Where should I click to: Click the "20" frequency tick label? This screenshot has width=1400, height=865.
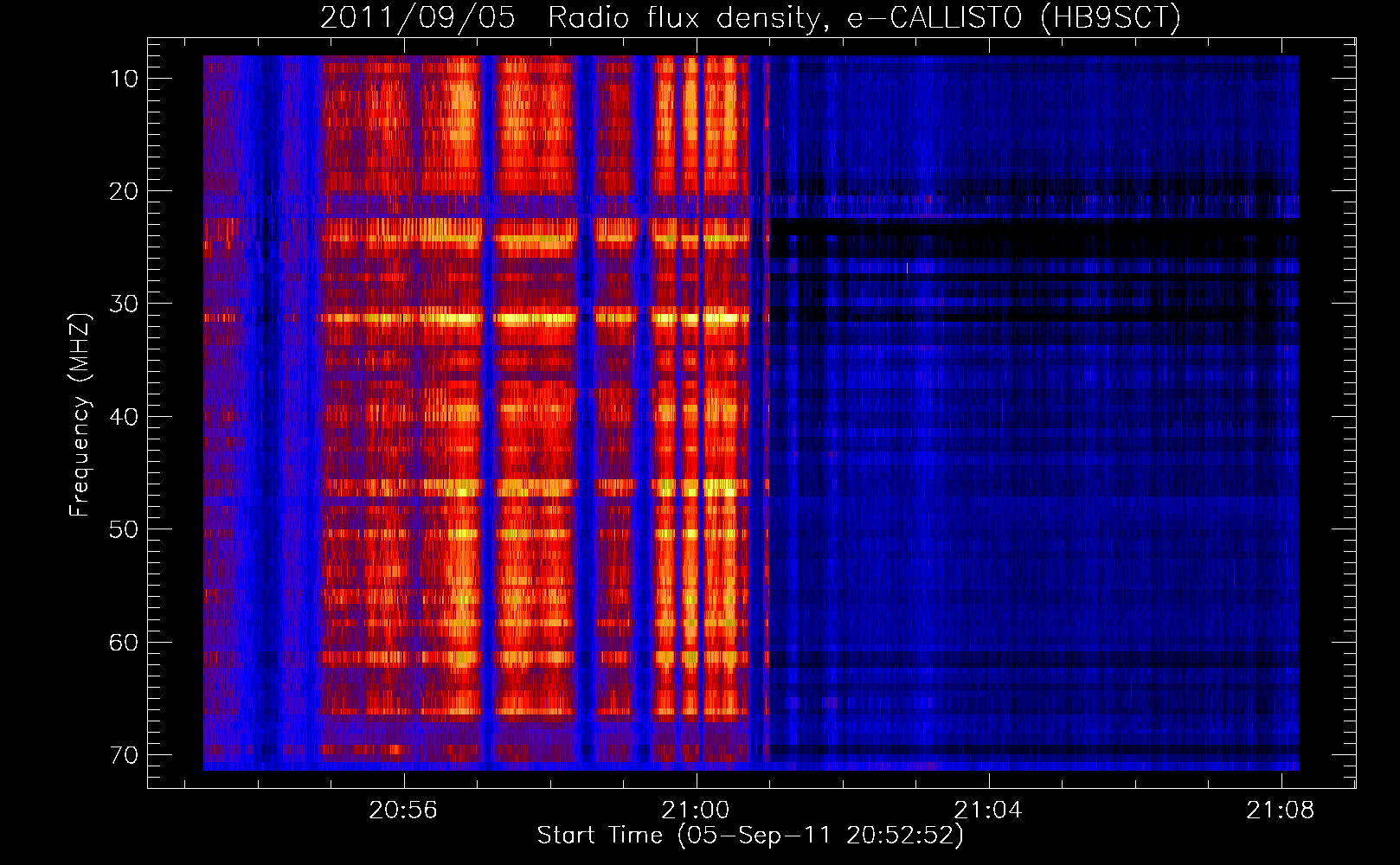click(x=124, y=191)
